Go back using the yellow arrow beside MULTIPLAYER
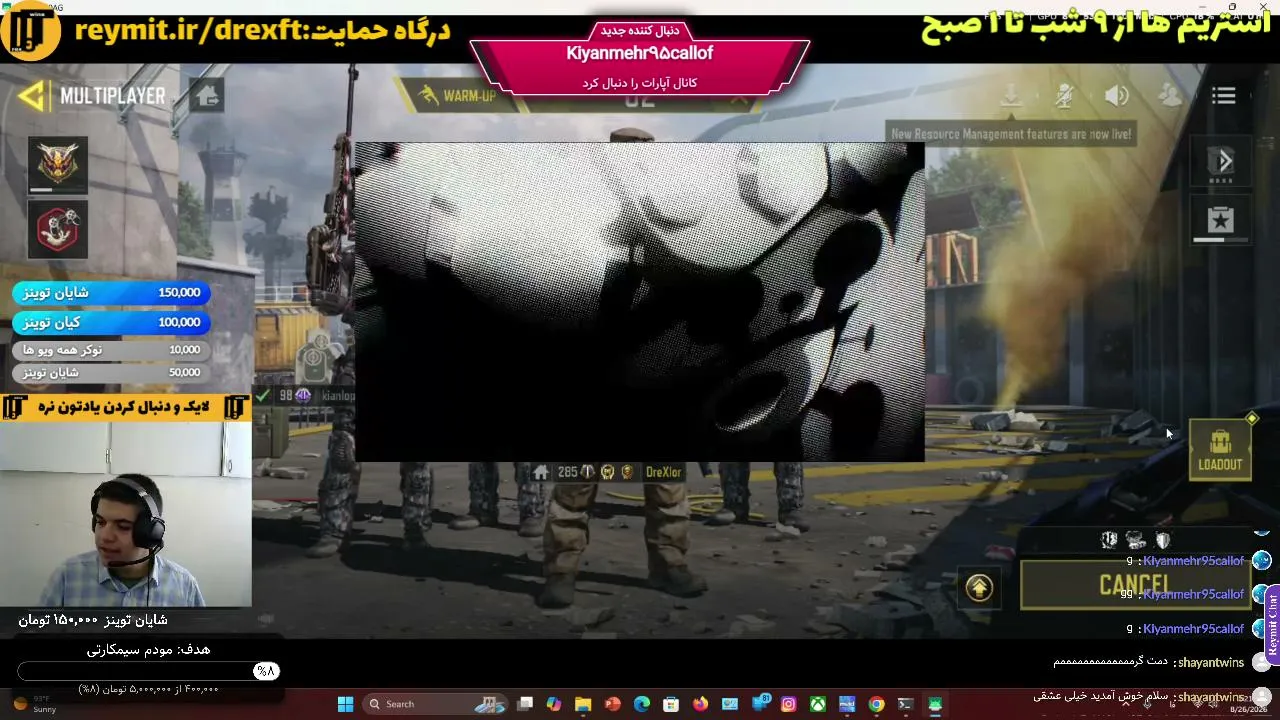 [32, 96]
